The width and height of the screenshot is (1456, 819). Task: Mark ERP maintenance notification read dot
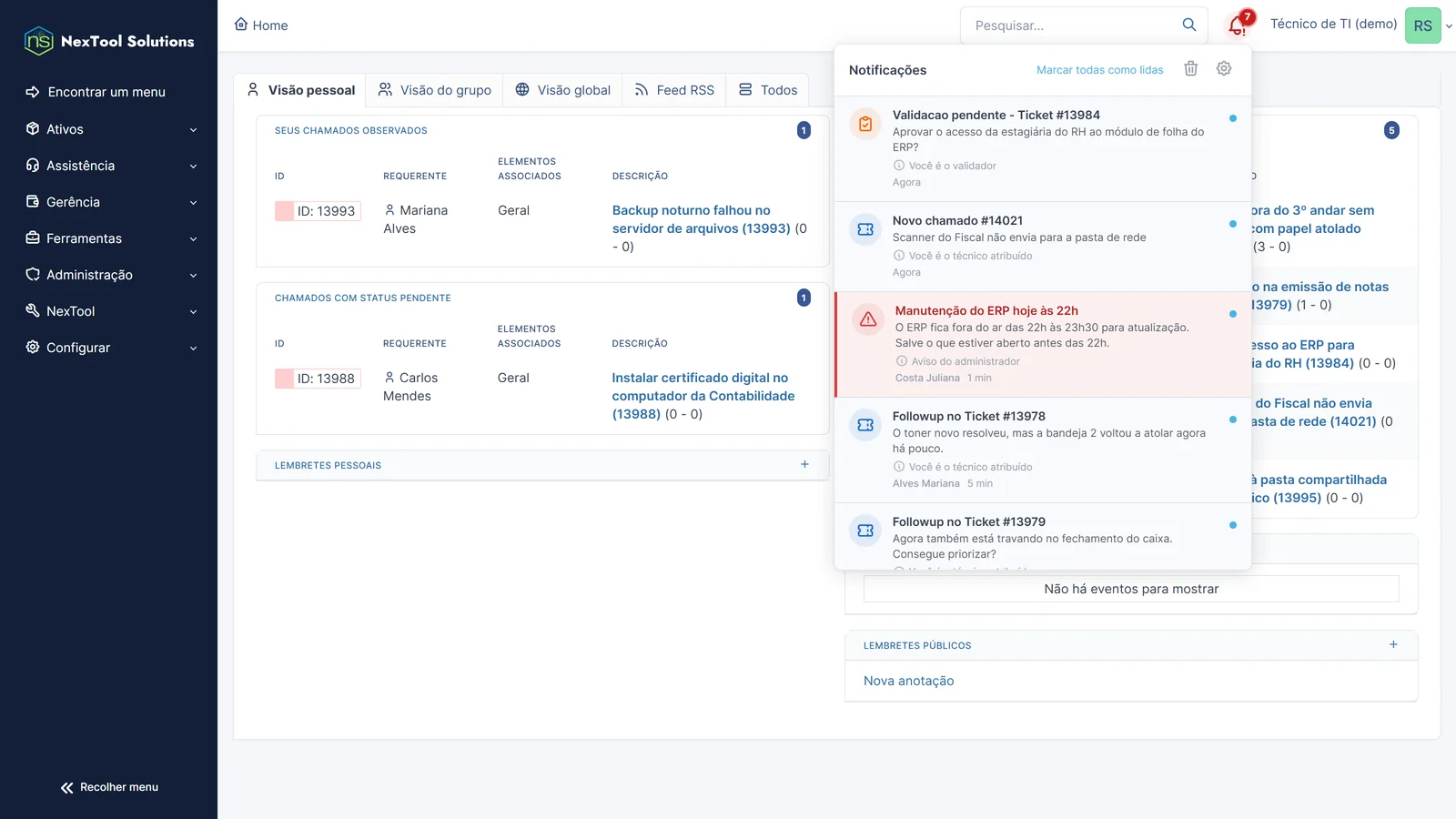pos(1233,314)
